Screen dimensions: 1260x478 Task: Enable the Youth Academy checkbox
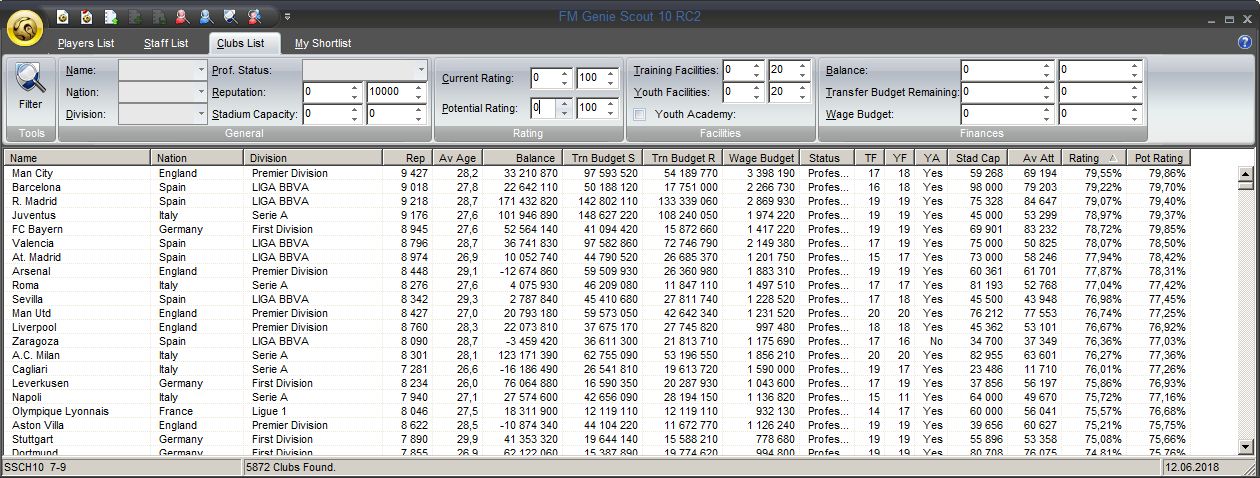click(640, 114)
